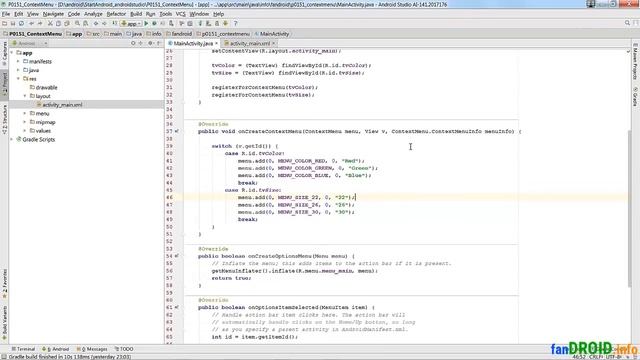Viewport: 640px width, 360px height.
Task: Open the Android project view dropdown
Action: tap(29, 43)
